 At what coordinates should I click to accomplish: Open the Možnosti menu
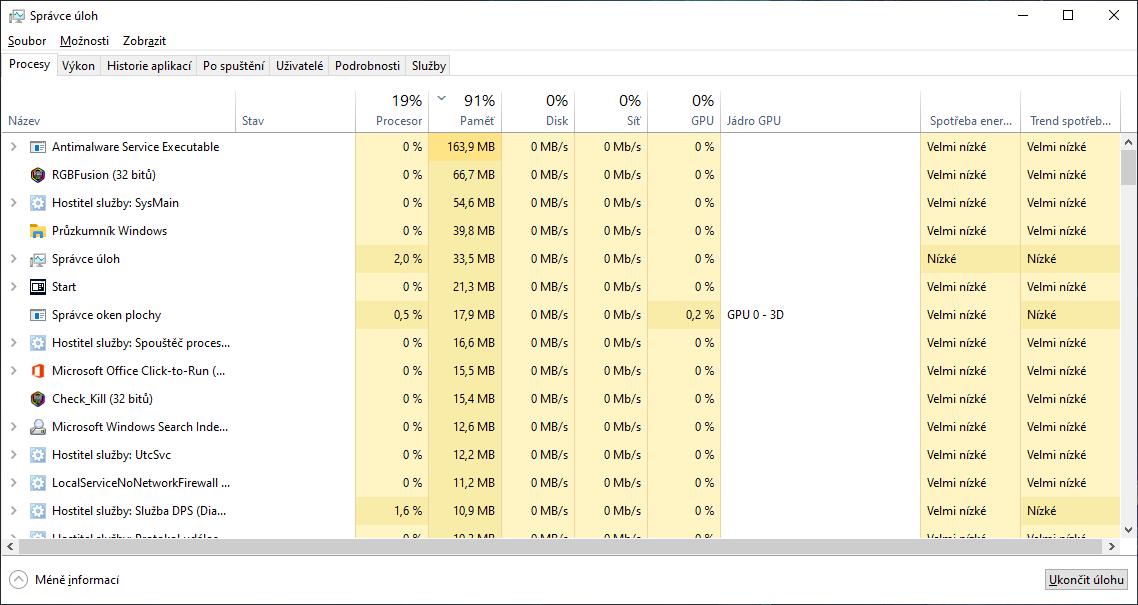click(84, 41)
